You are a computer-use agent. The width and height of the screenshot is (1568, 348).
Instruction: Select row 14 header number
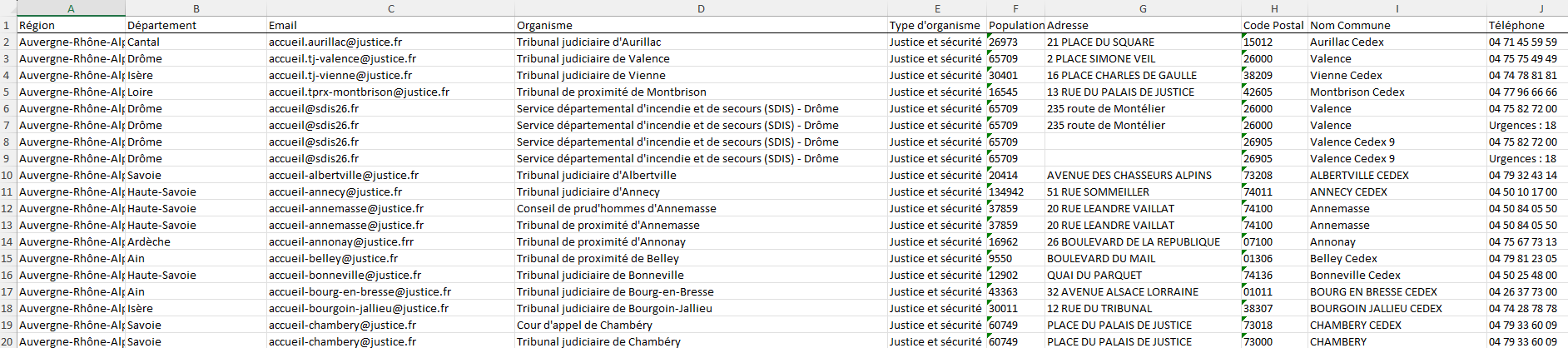(7, 241)
